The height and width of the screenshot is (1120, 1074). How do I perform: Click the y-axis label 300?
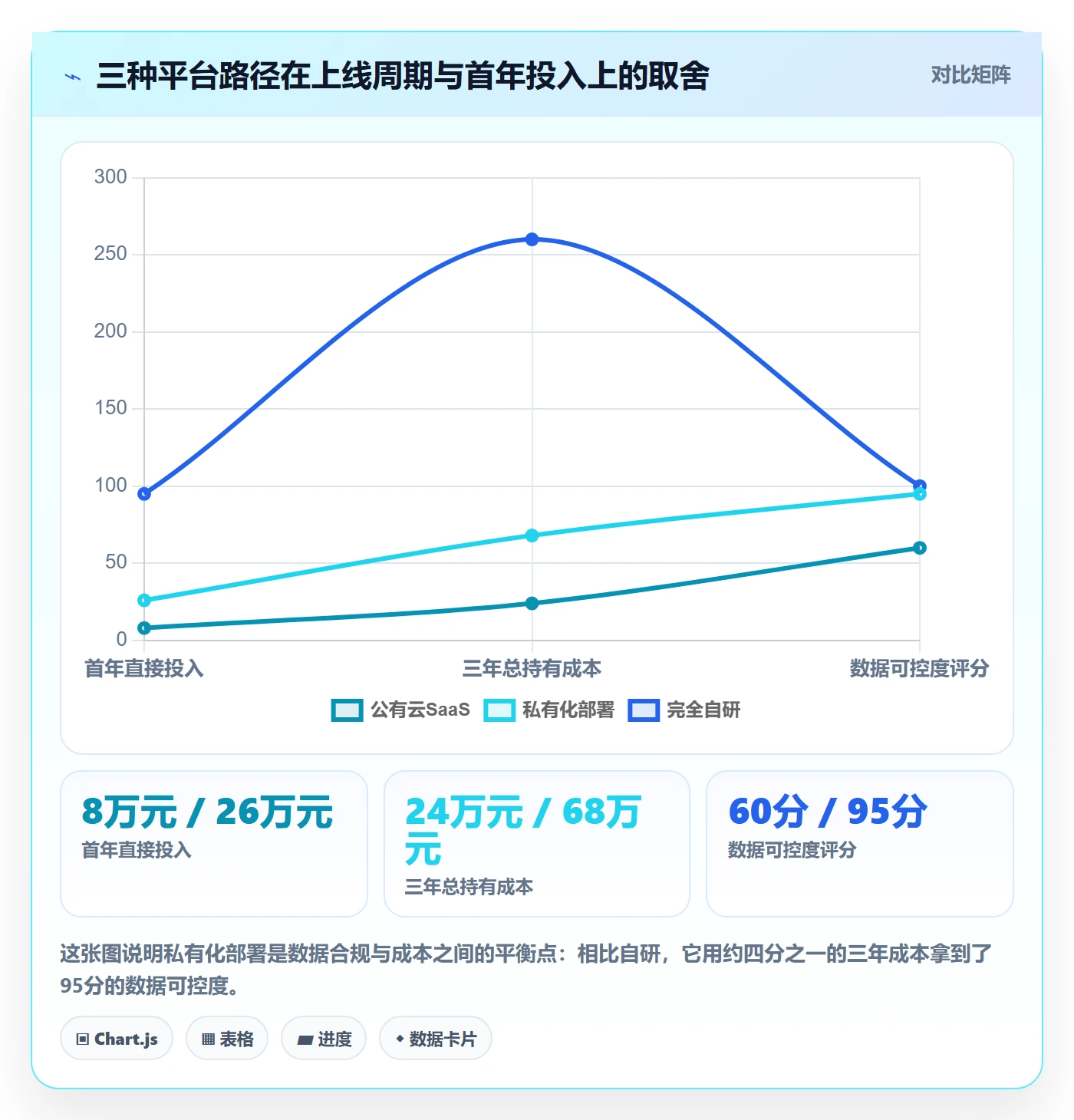(x=110, y=177)
